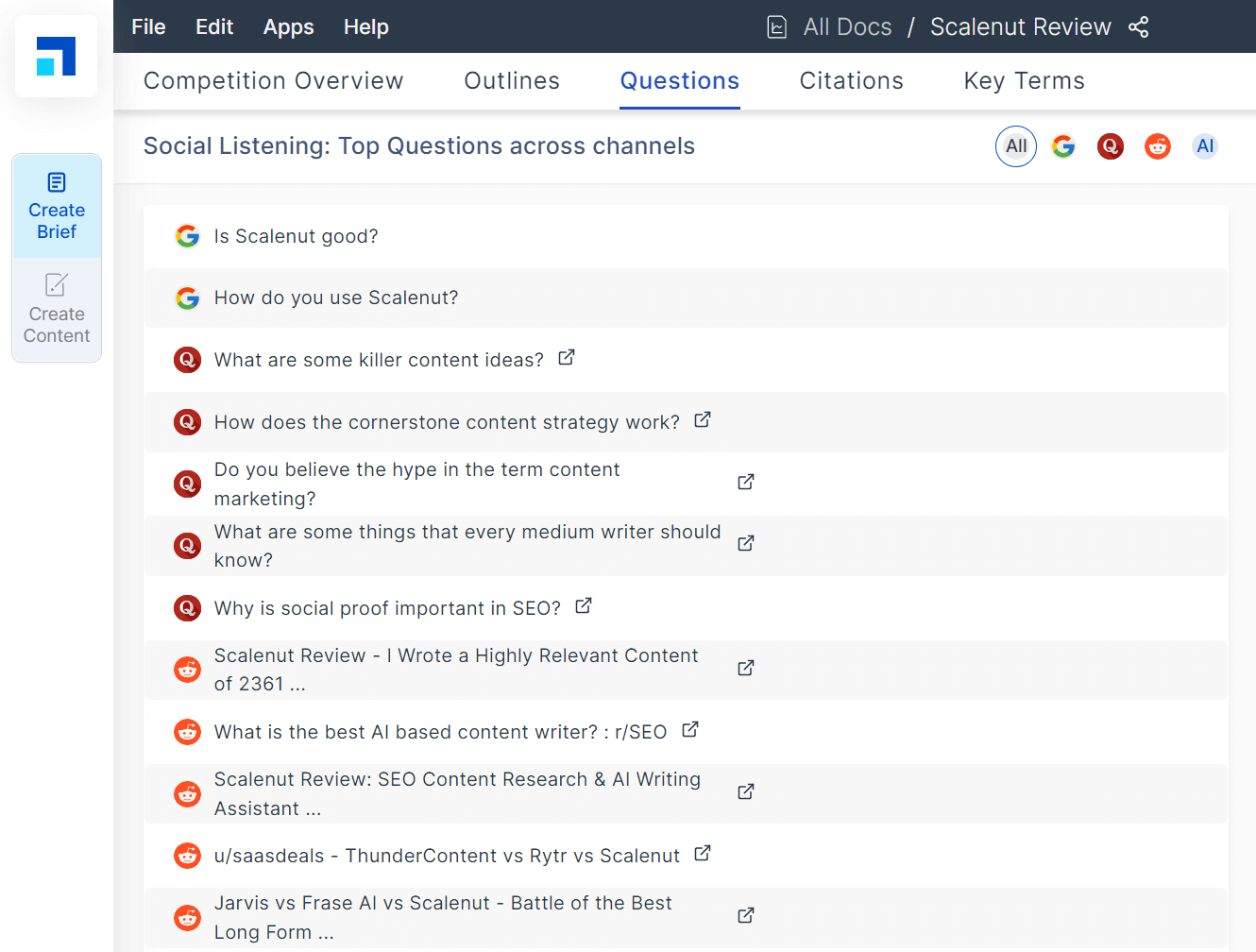1256x952 pixels.
Task: Toggle the All sources filter
Action: click(1016, 146)
